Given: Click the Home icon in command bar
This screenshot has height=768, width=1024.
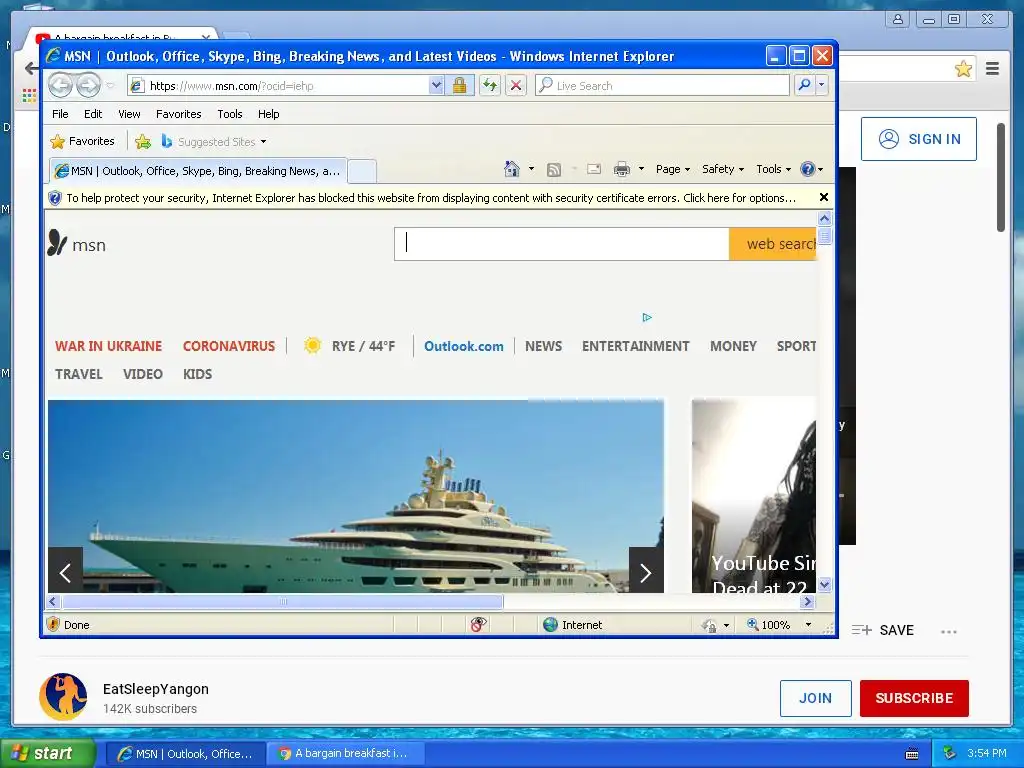Looking at the screenshot, I should (x=512, y=169).
